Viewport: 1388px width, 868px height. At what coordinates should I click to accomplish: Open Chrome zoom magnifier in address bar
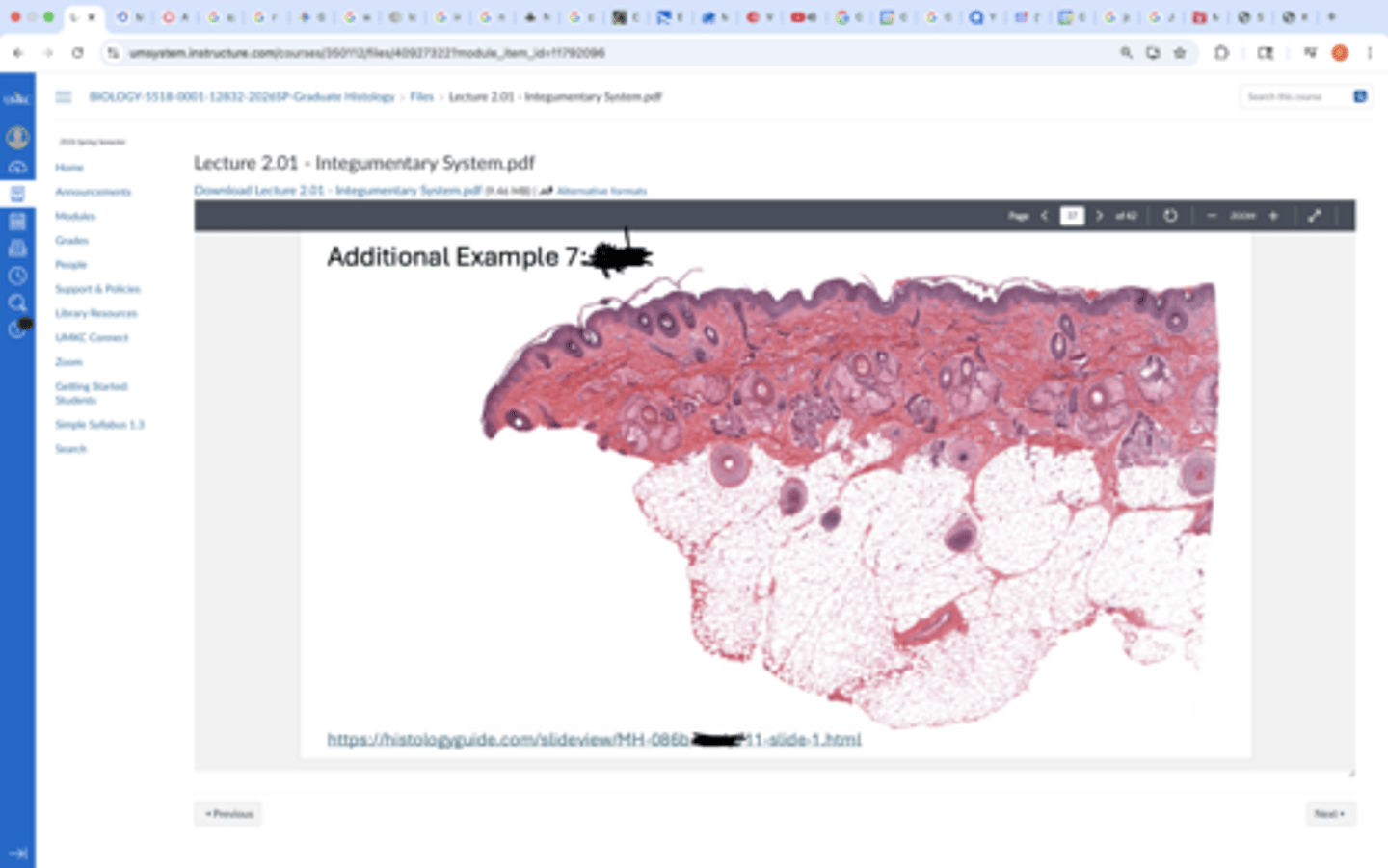click(x=1126, y=53)
